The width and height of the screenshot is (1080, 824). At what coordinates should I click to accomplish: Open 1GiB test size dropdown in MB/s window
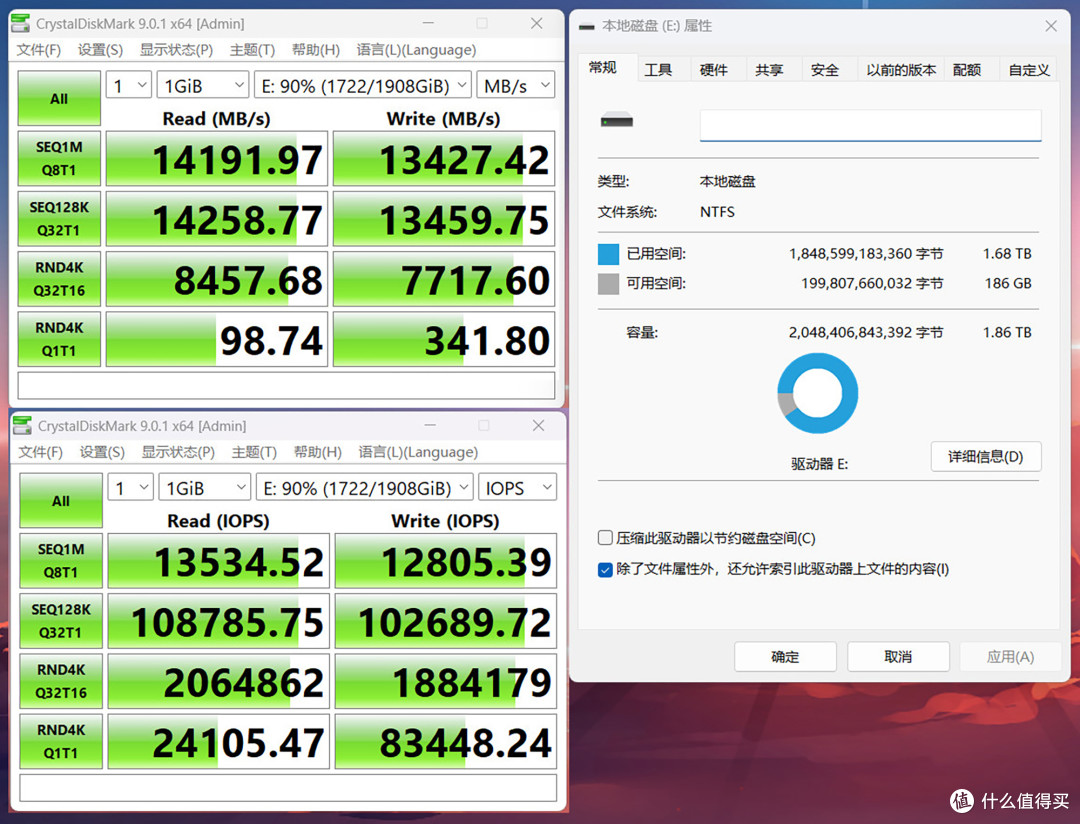pyautogui.click(x=203, y=85)
